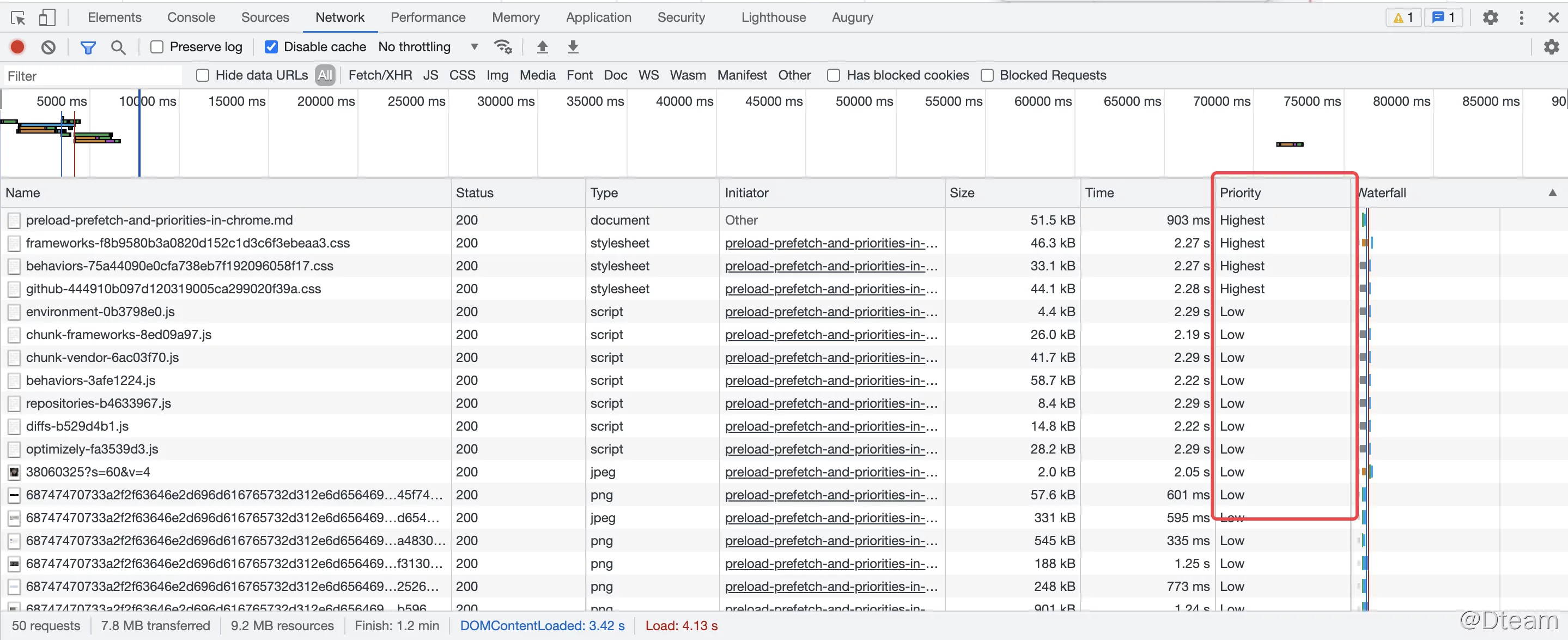
Task: Enable the Preserve log checkbox
Action: (157, 47)
